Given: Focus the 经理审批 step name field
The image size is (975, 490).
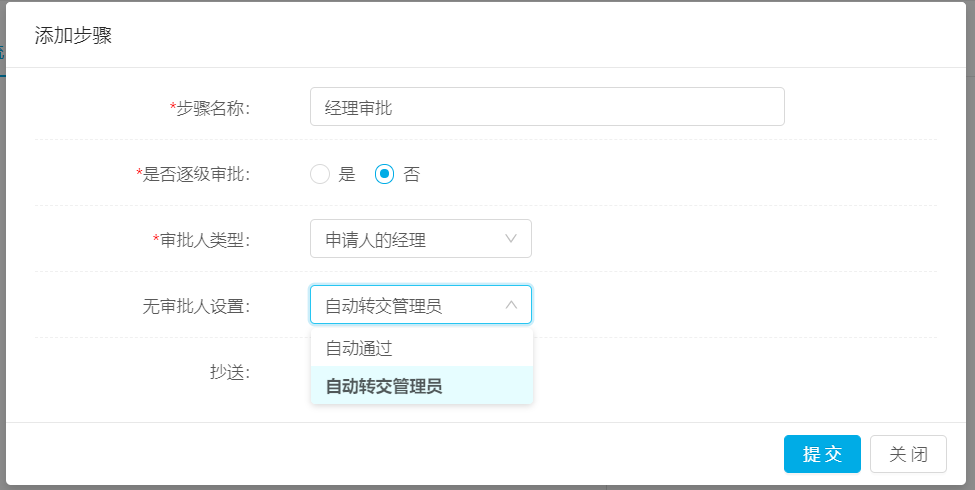Looking at the screenshot, I should (547, 107).
